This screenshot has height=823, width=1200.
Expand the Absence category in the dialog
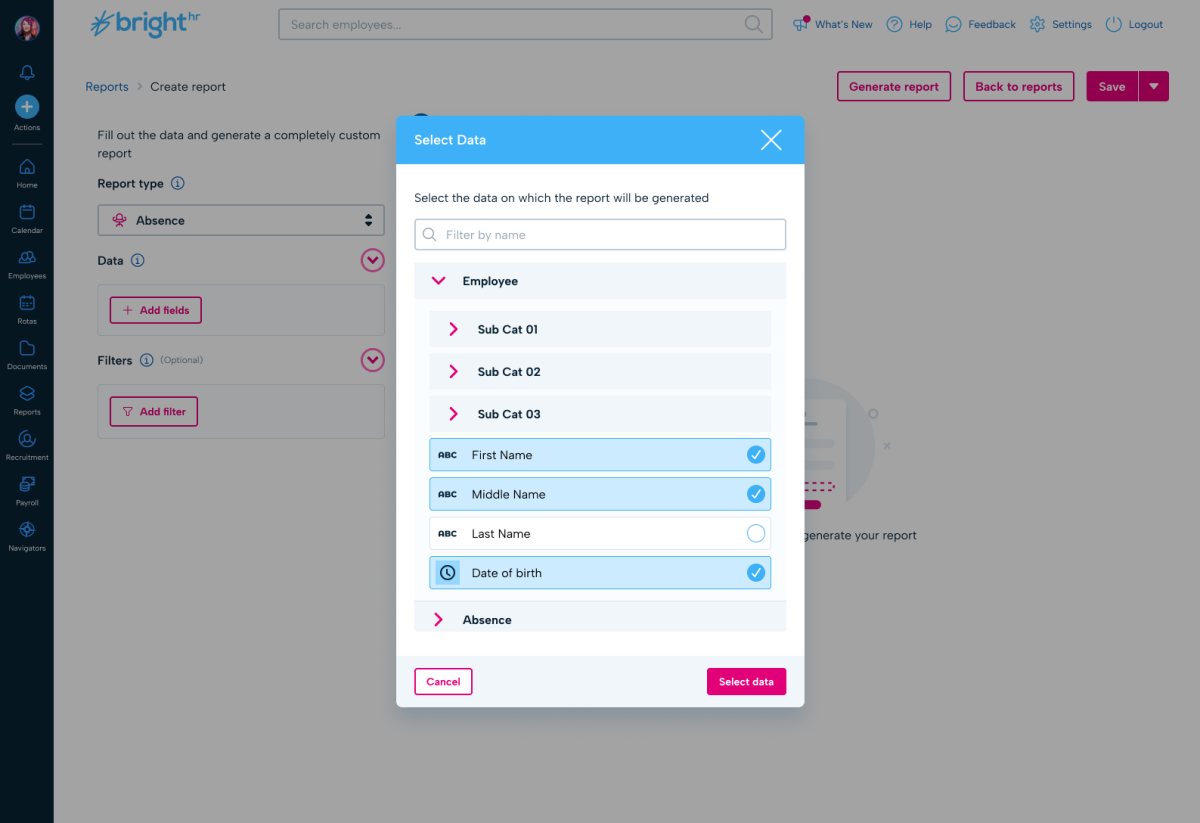click(438, 618)
